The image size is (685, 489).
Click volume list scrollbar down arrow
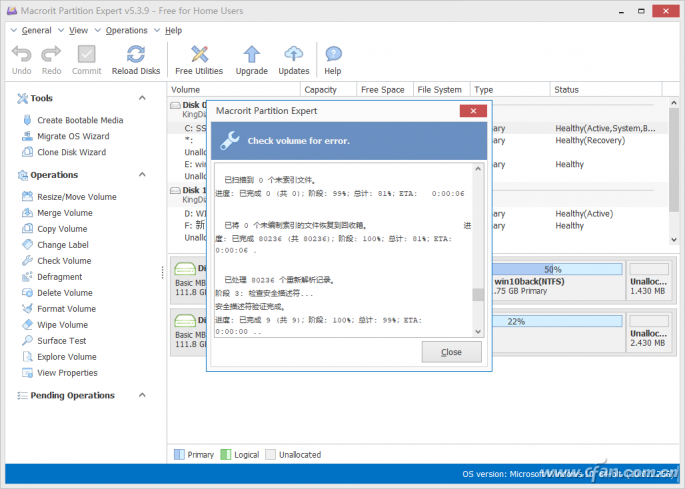674,239
